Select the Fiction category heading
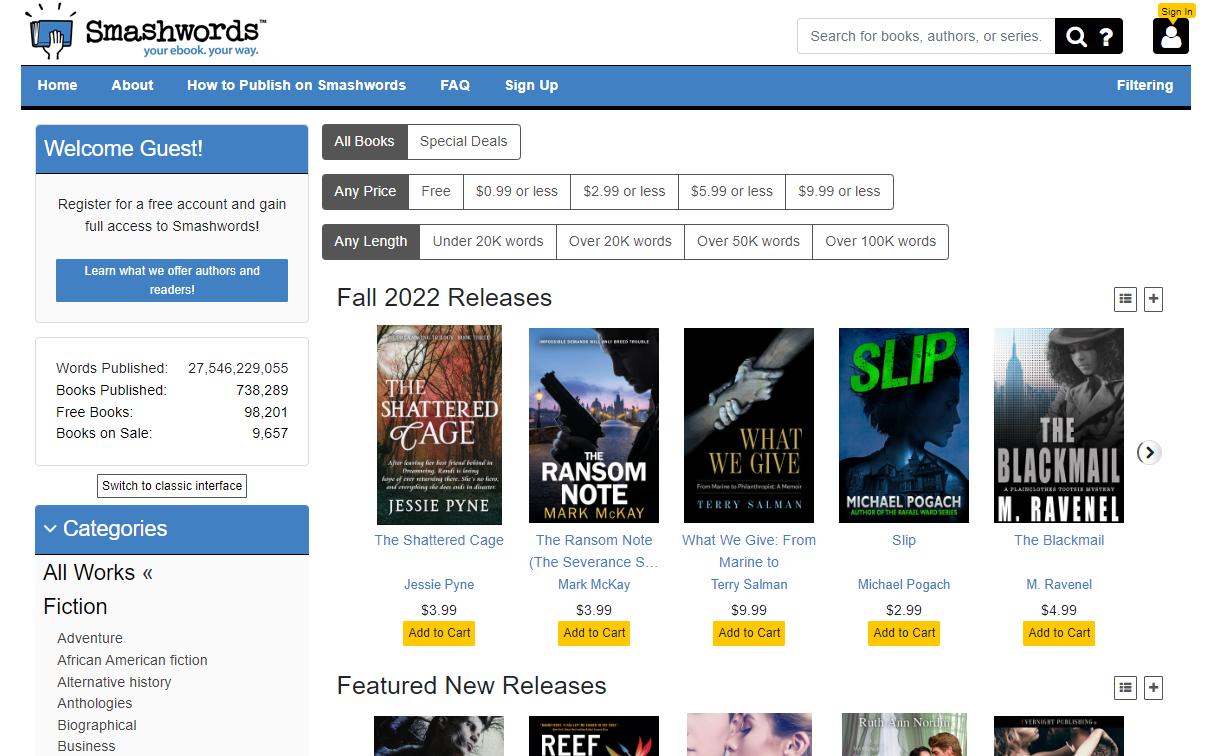This screenshot has height=756, width=1225. click(75, 607)
